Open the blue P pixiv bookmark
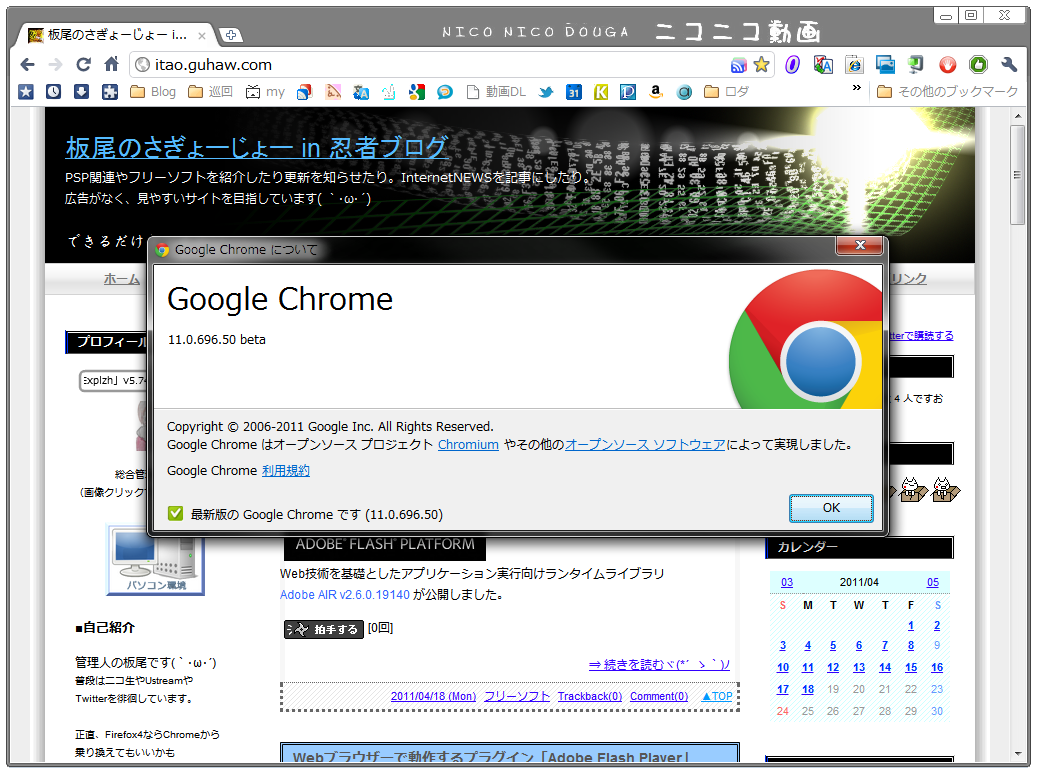The height and width of the screenshot is (776, 1039). pos(628,92)
